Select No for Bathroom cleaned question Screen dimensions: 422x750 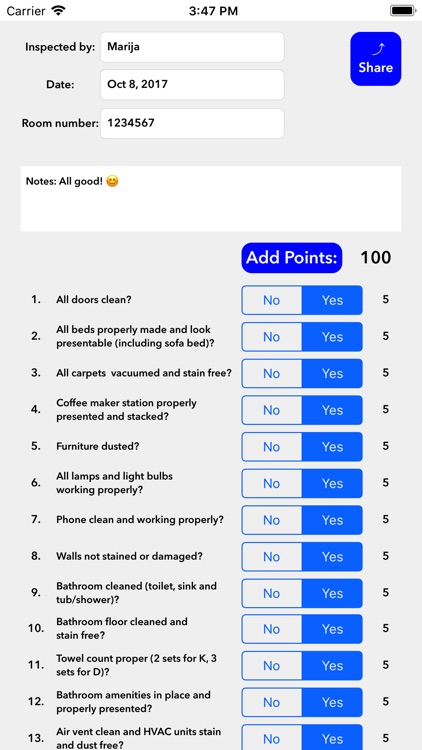point(271,593)
